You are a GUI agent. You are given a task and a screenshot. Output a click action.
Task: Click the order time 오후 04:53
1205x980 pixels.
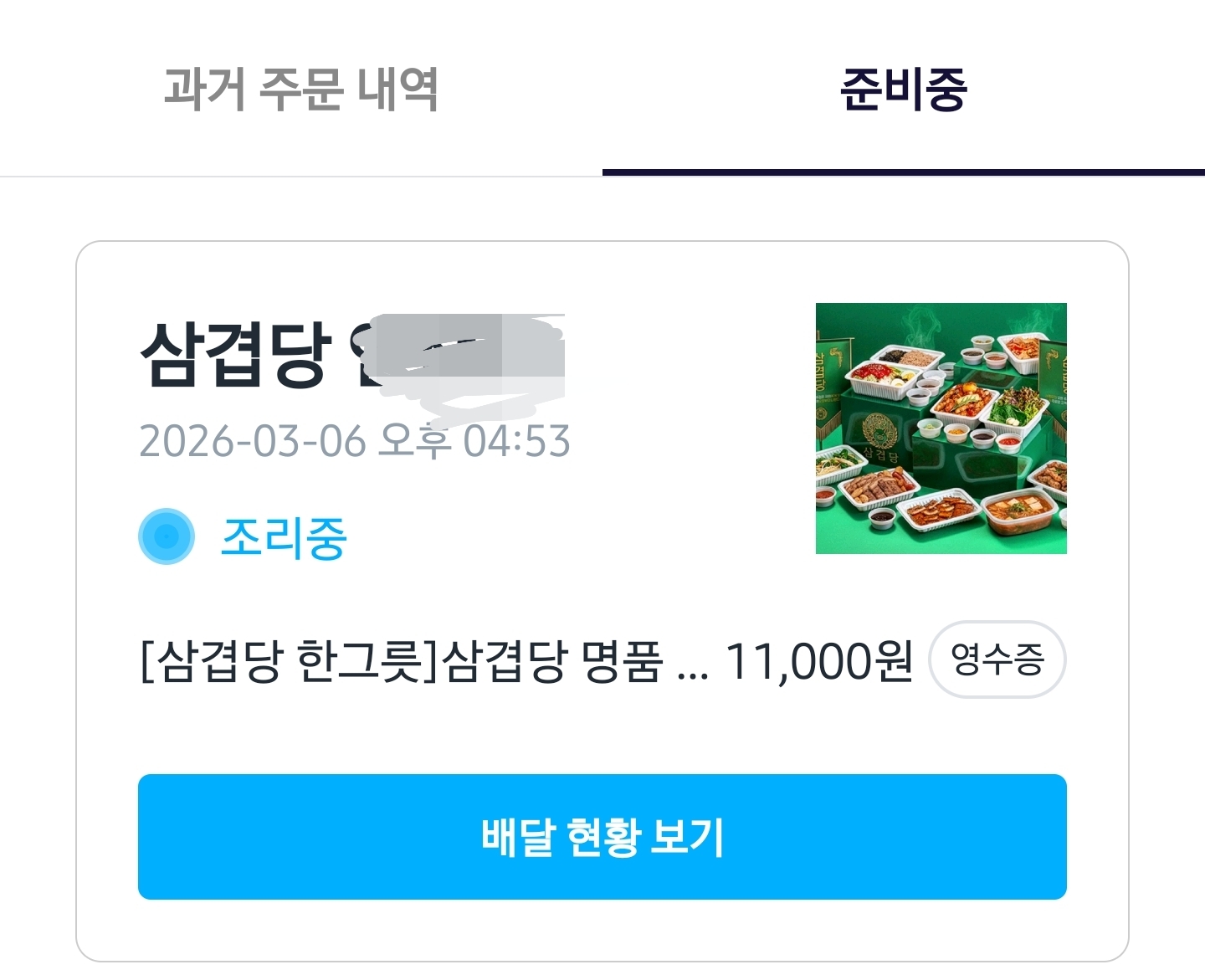pyautogui.click(x=474, y=441)
